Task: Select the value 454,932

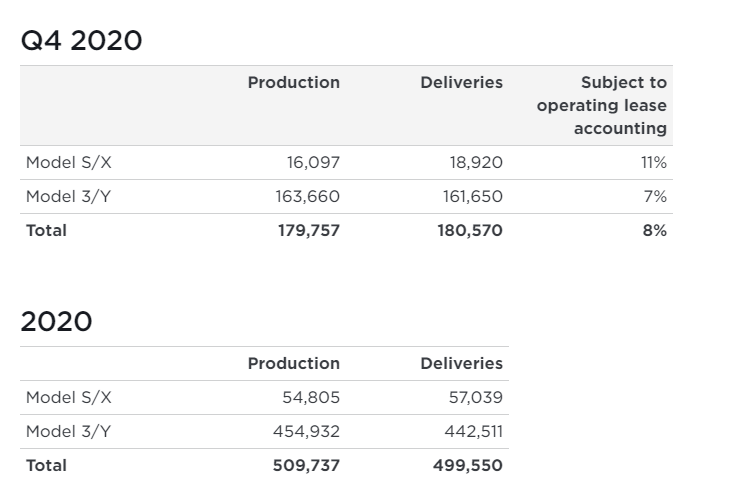Action: (x=306, y=431)
